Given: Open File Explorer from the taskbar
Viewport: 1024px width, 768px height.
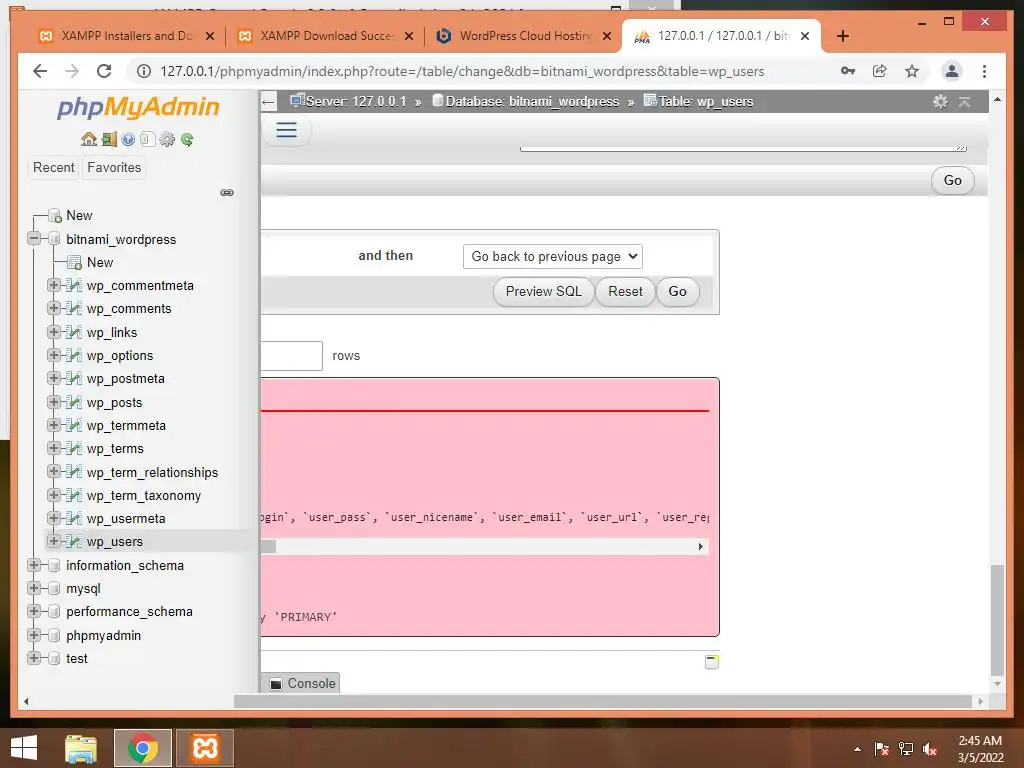Looking at the screenshot, I should 81,748.
